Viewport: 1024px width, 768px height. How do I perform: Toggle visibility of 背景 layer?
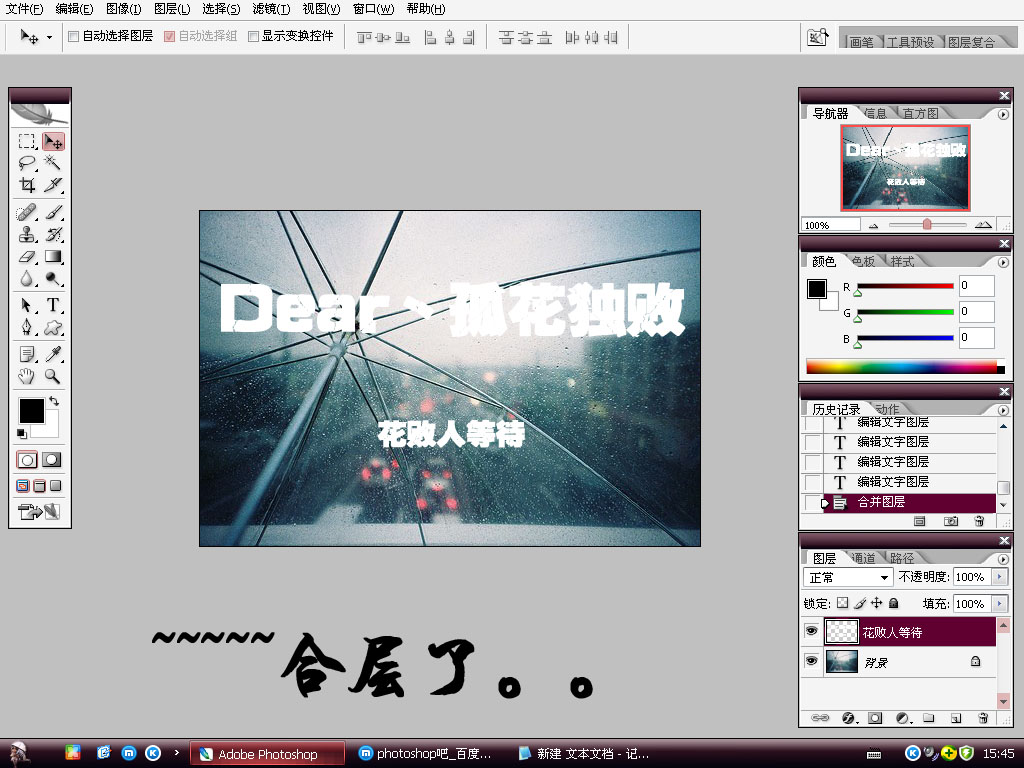pyautogui.click(x=811, y=661)
